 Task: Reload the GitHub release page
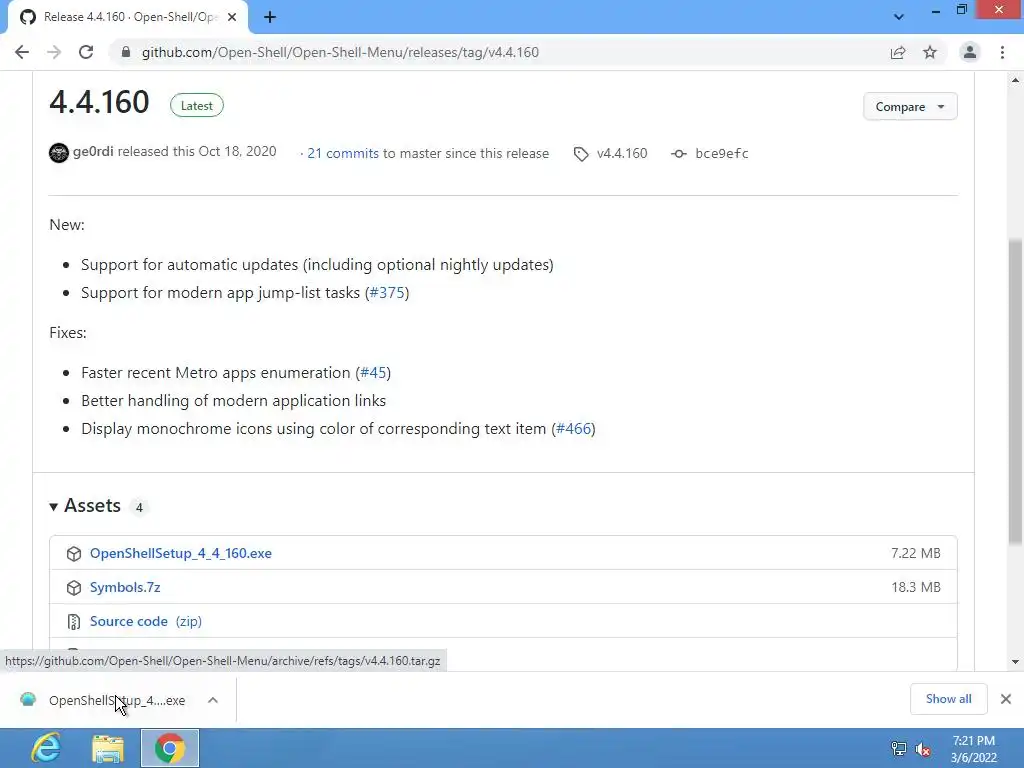[86, 52]
